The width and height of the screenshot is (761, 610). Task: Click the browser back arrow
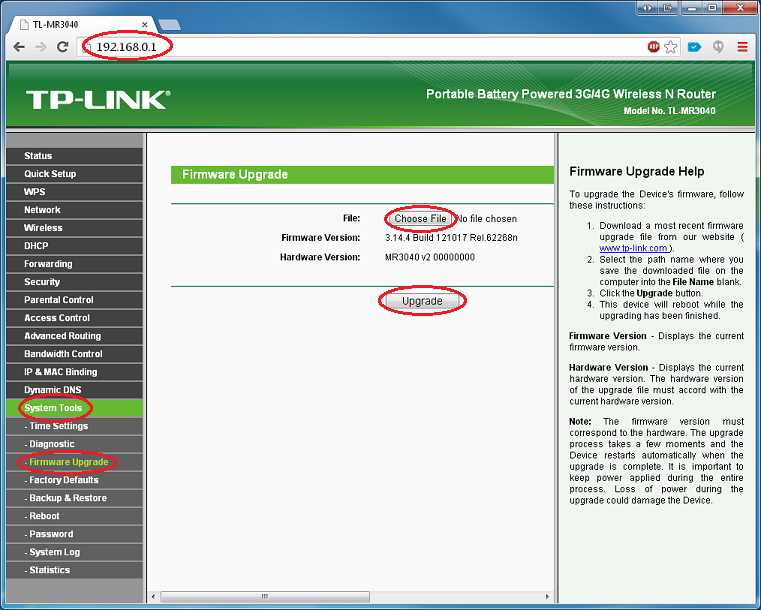tap(19, 47)
